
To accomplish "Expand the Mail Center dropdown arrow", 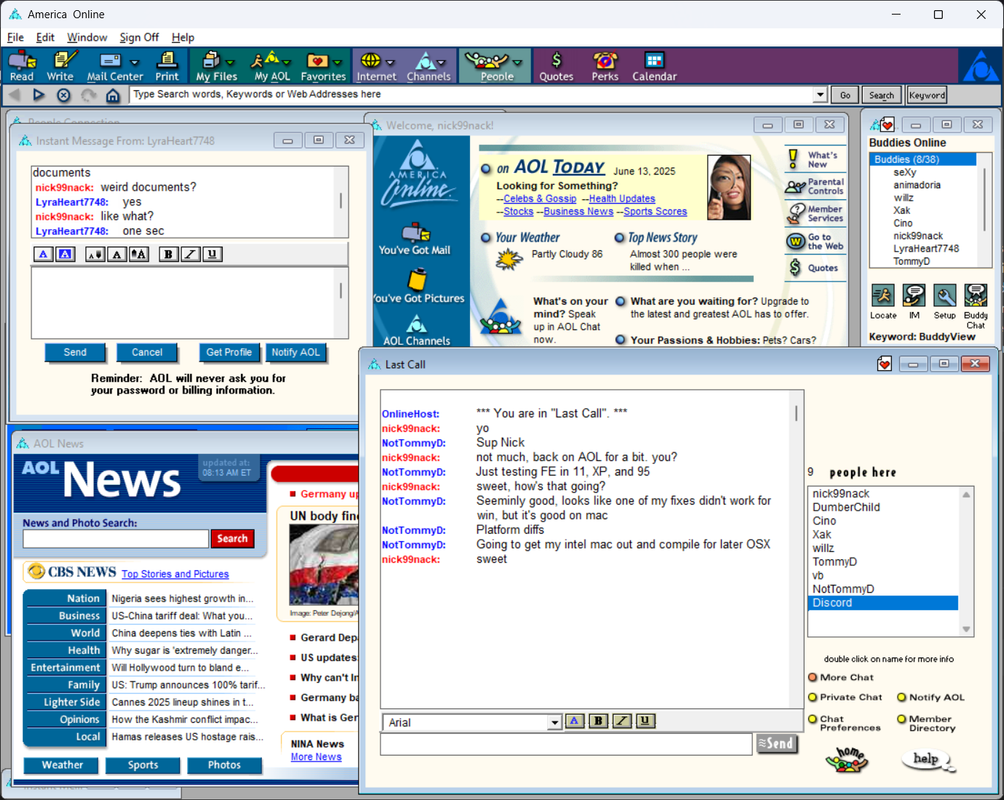I will (134, 63).
